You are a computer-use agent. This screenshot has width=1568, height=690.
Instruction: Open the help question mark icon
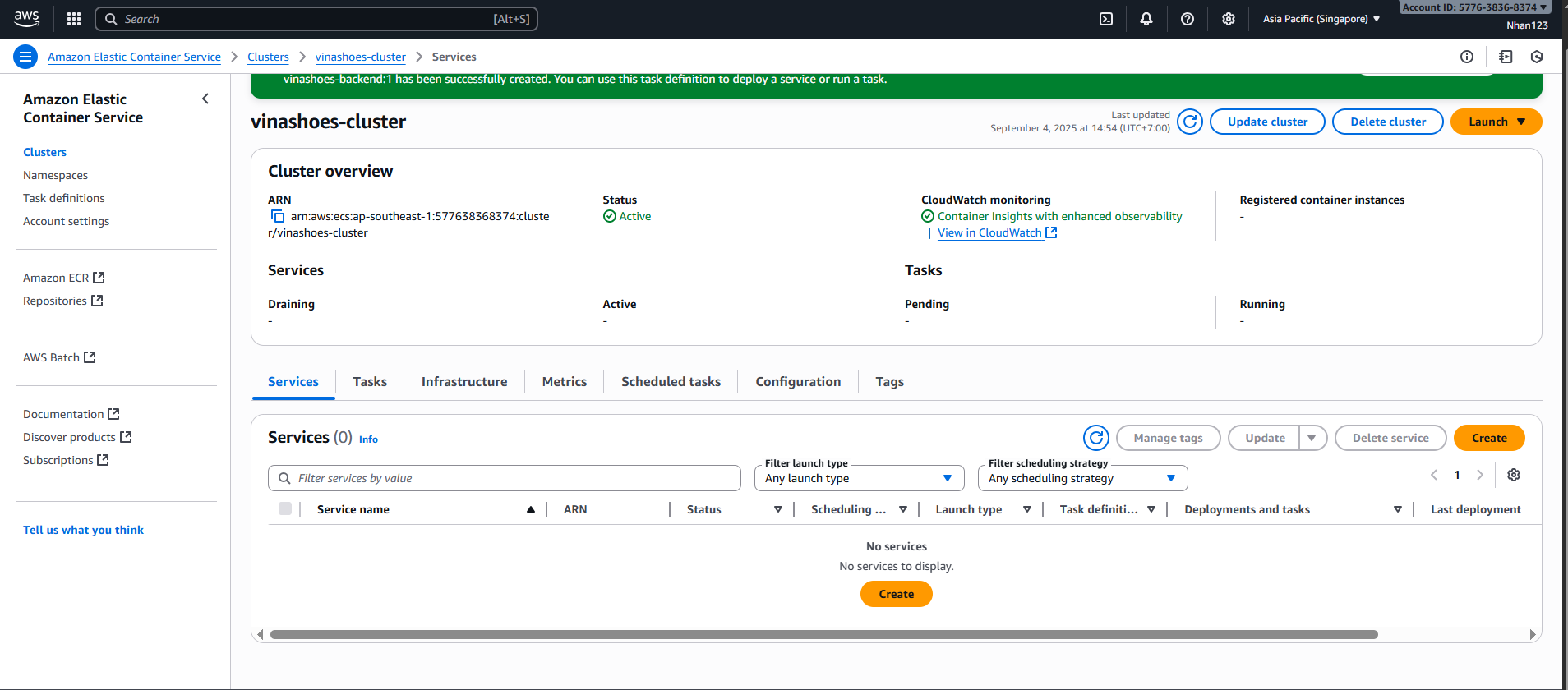coord(1188,19)
